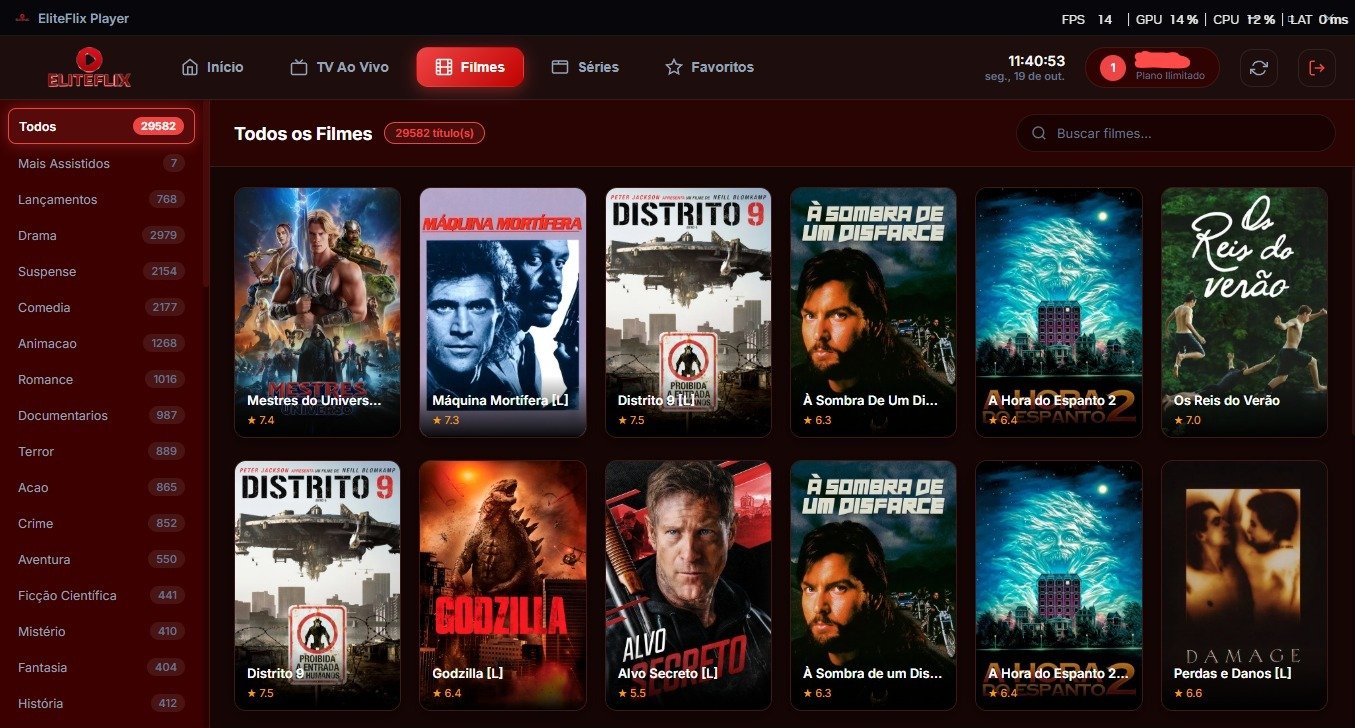Viewport: 1355px width, 728px height.
Task: Select the História category
Action: (x=101, y=703)
